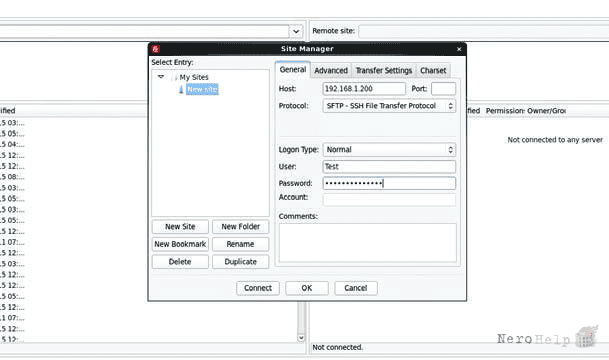
Task: Click the local file list scrollbar down arrow
Action: click(301, 337)
